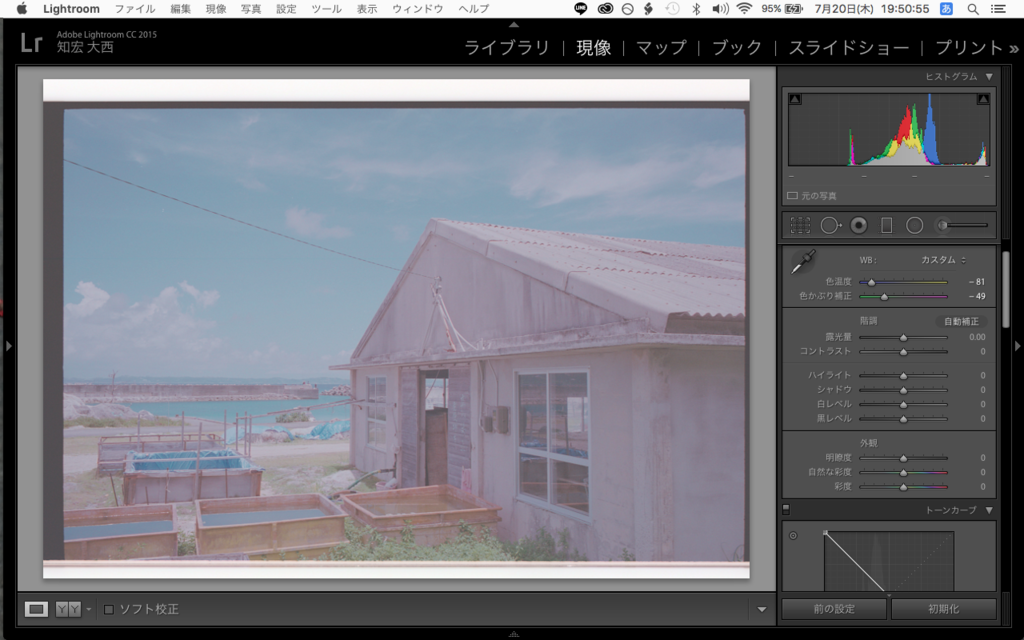Click 初期化 reset button
1024x640 pixels.
(x=944, y=609)
